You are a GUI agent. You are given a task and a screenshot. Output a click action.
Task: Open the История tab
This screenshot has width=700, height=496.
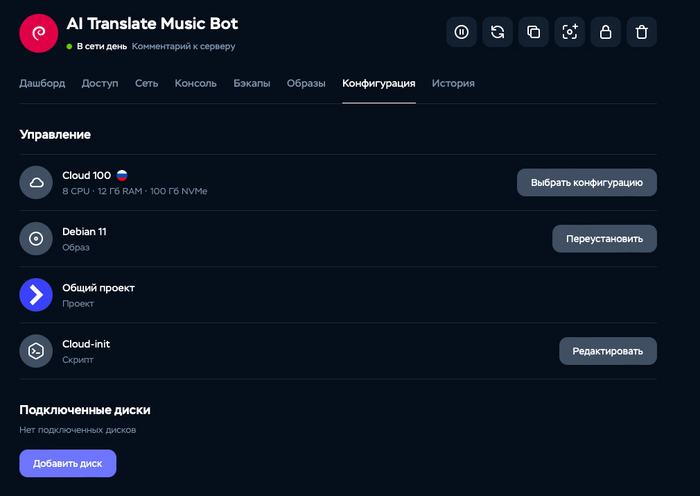click(x=453, y=84)
